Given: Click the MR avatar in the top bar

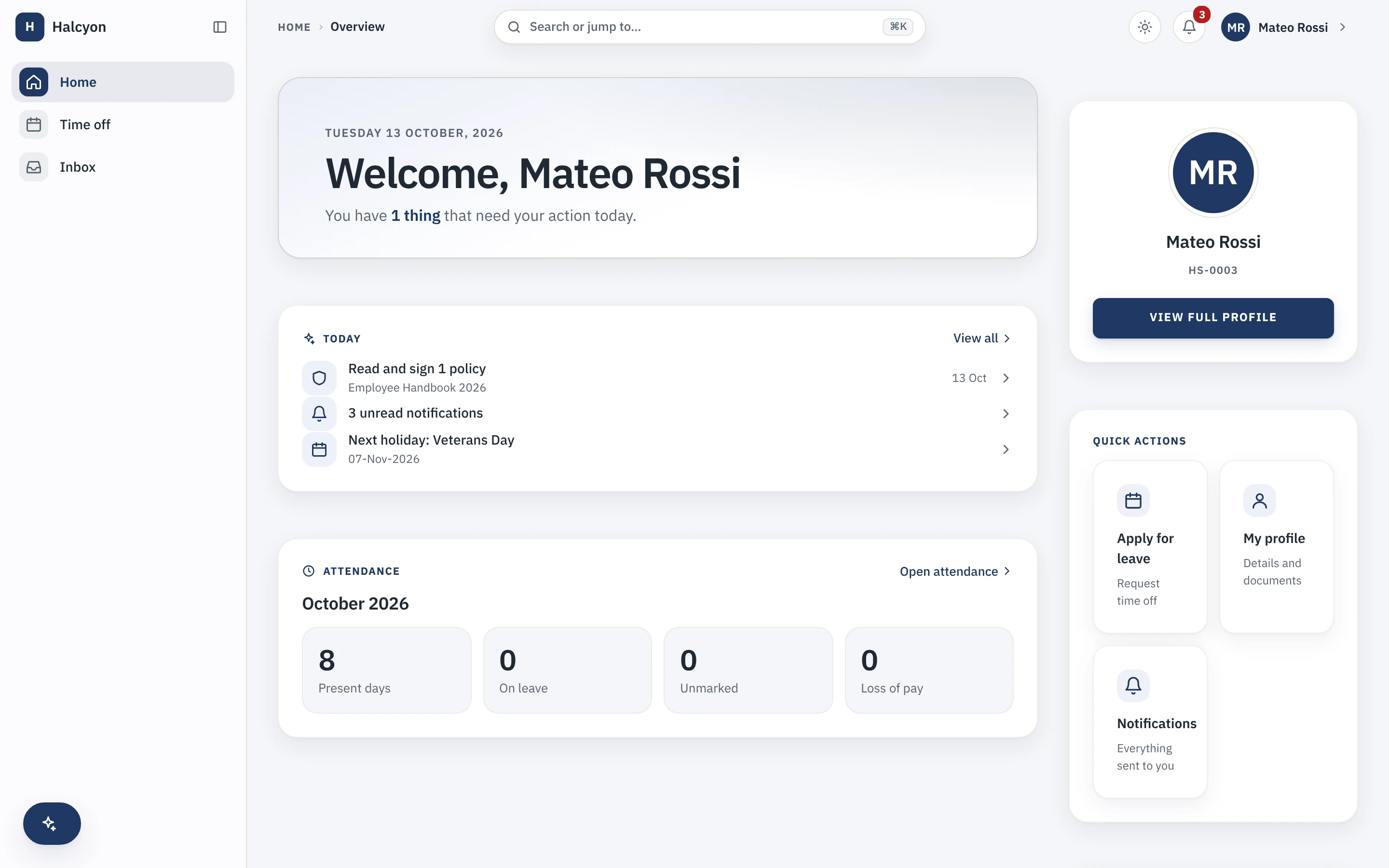Looking at the screenshot, I should point(1235,27).
